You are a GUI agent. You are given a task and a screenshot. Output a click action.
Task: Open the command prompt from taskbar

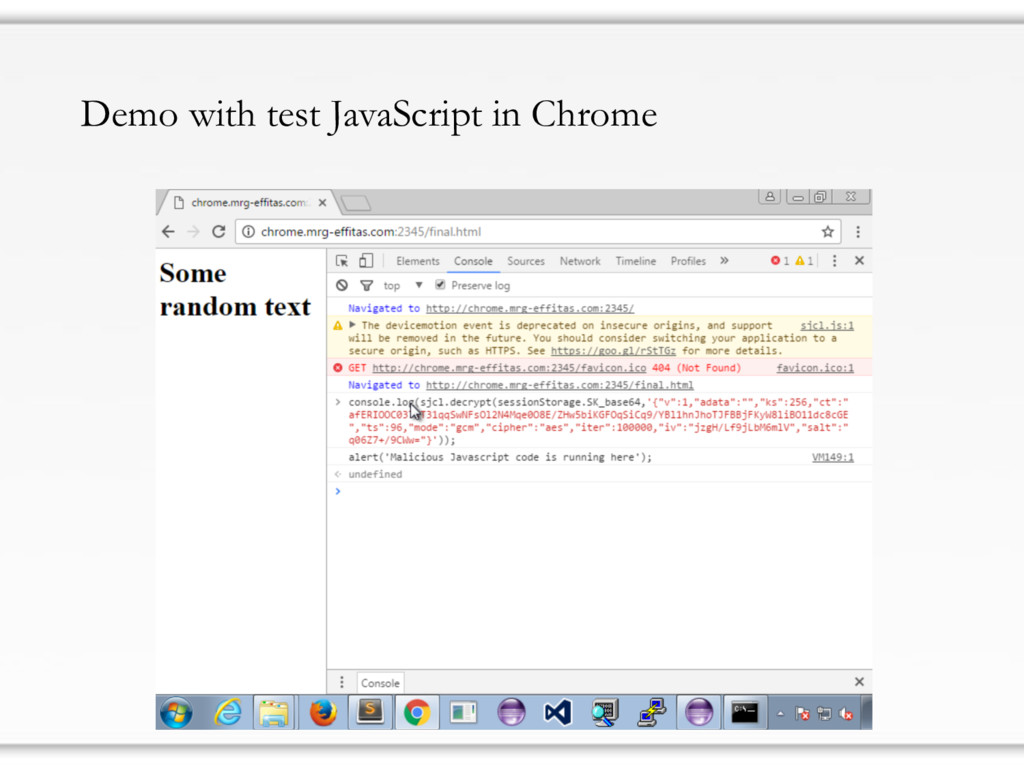pyautogui.click(x=744, y=712)
